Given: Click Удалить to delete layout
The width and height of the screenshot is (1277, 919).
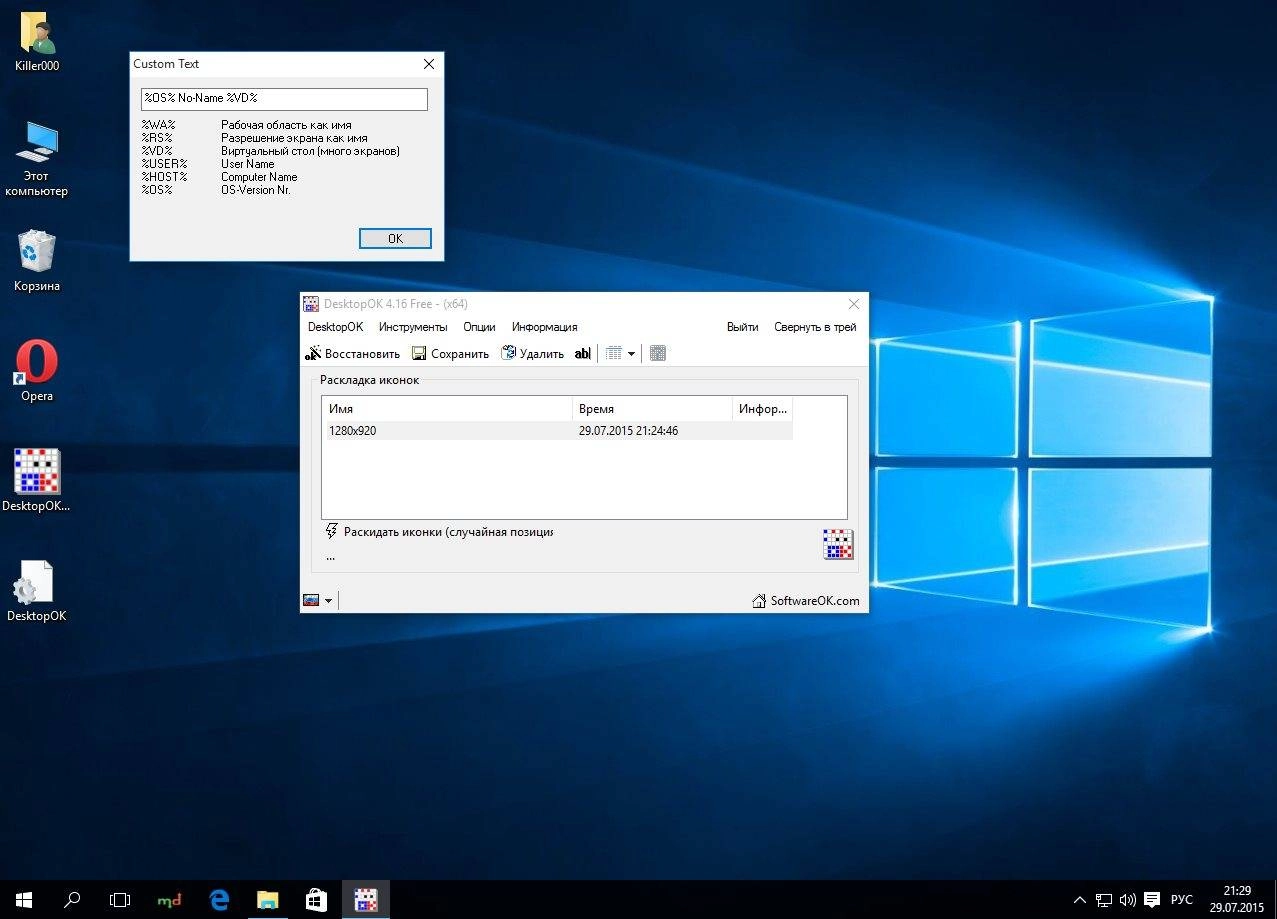Looking at the screenshot, I should 533,353.
